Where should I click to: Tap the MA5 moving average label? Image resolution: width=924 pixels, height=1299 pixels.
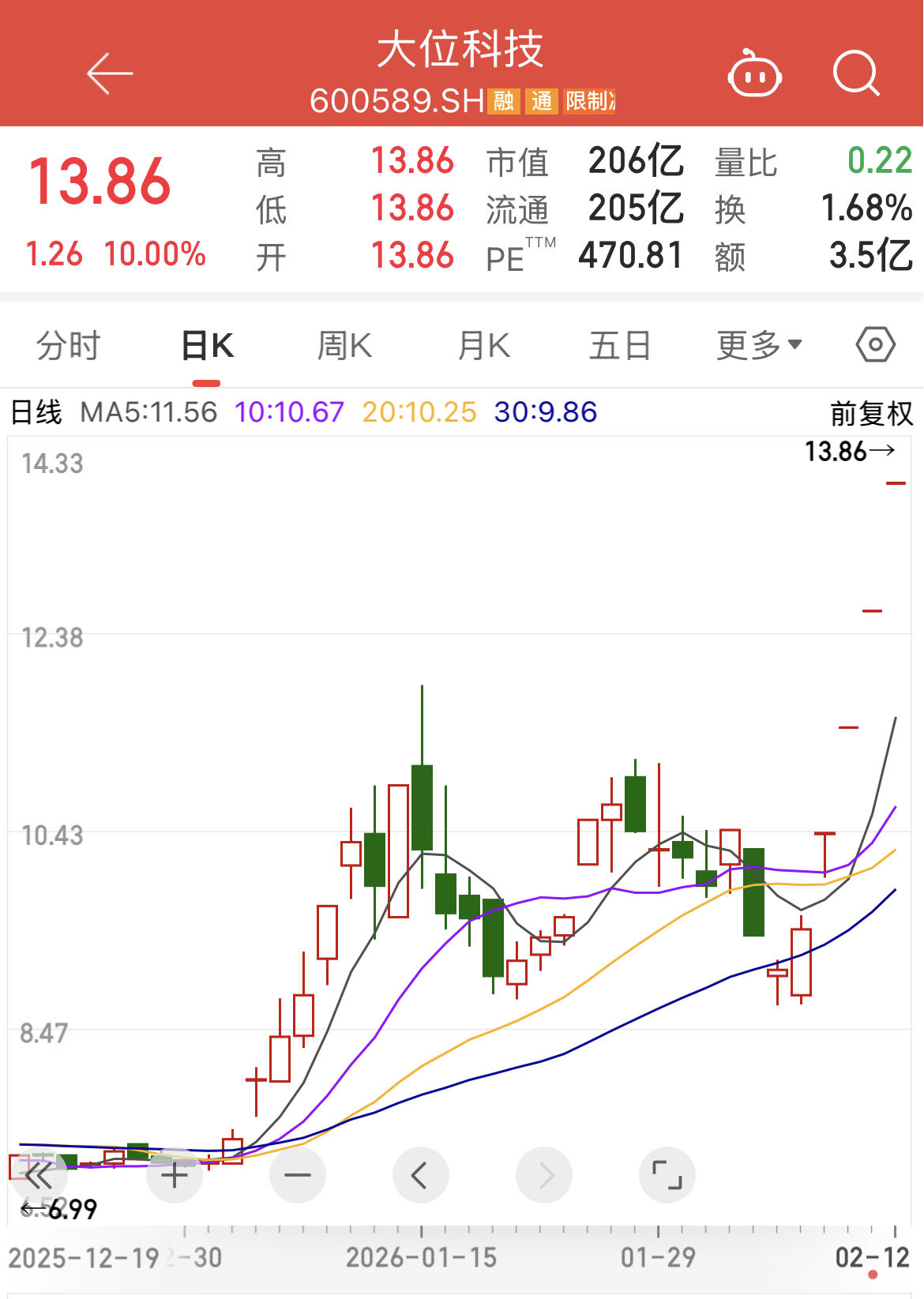coord(148,412)
